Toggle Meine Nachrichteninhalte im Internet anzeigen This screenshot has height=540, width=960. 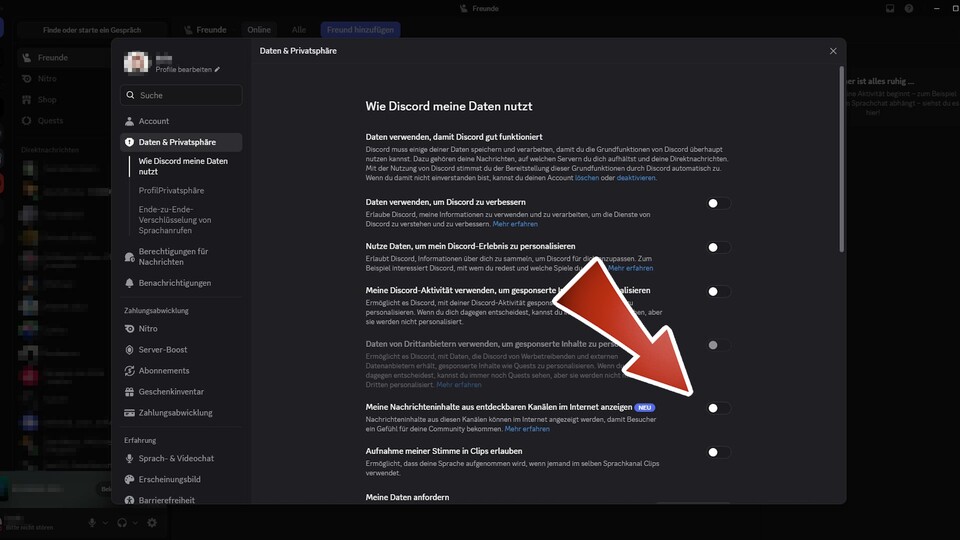point(718,408)
